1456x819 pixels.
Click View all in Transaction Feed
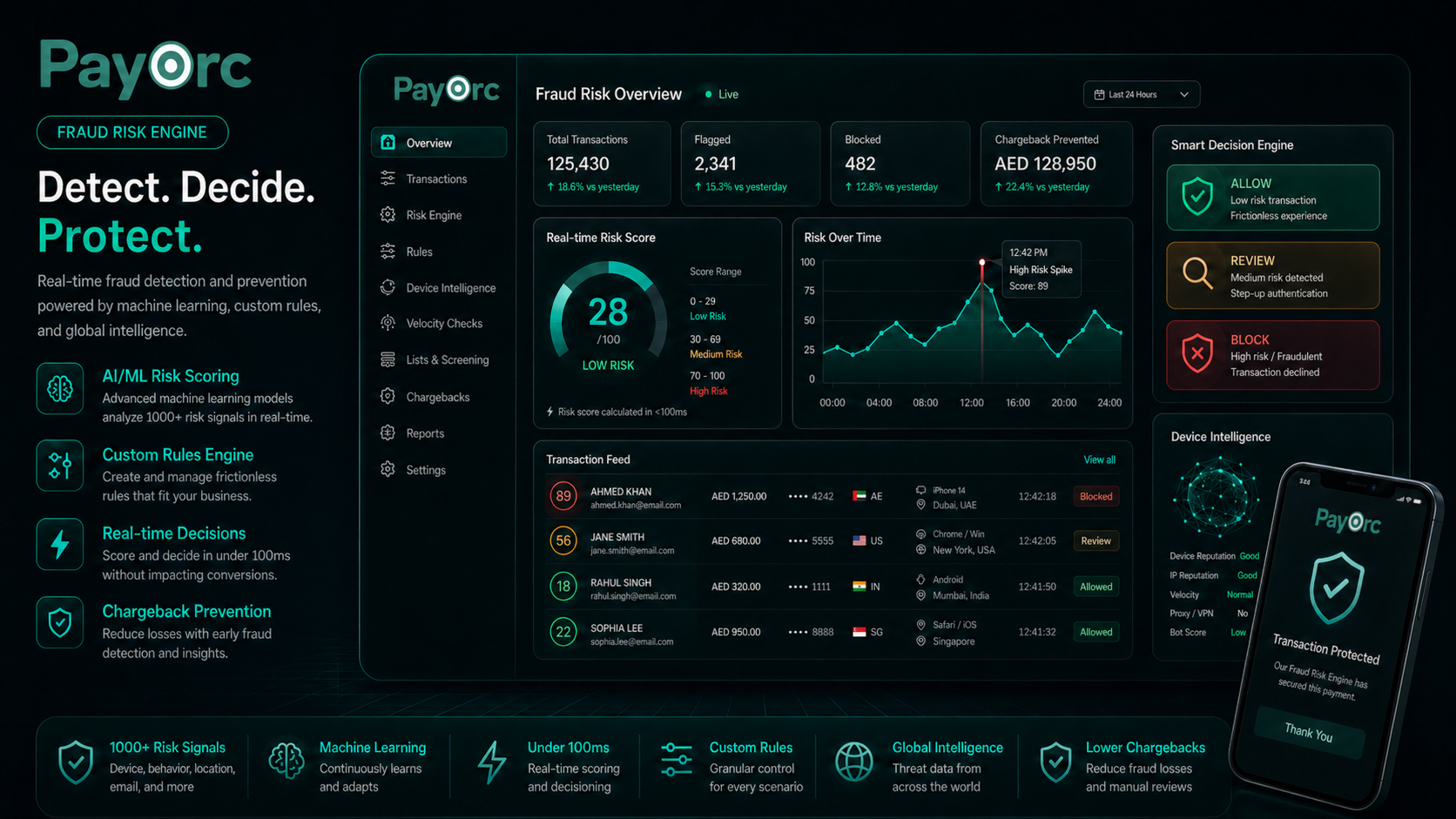click(1099, 460)
